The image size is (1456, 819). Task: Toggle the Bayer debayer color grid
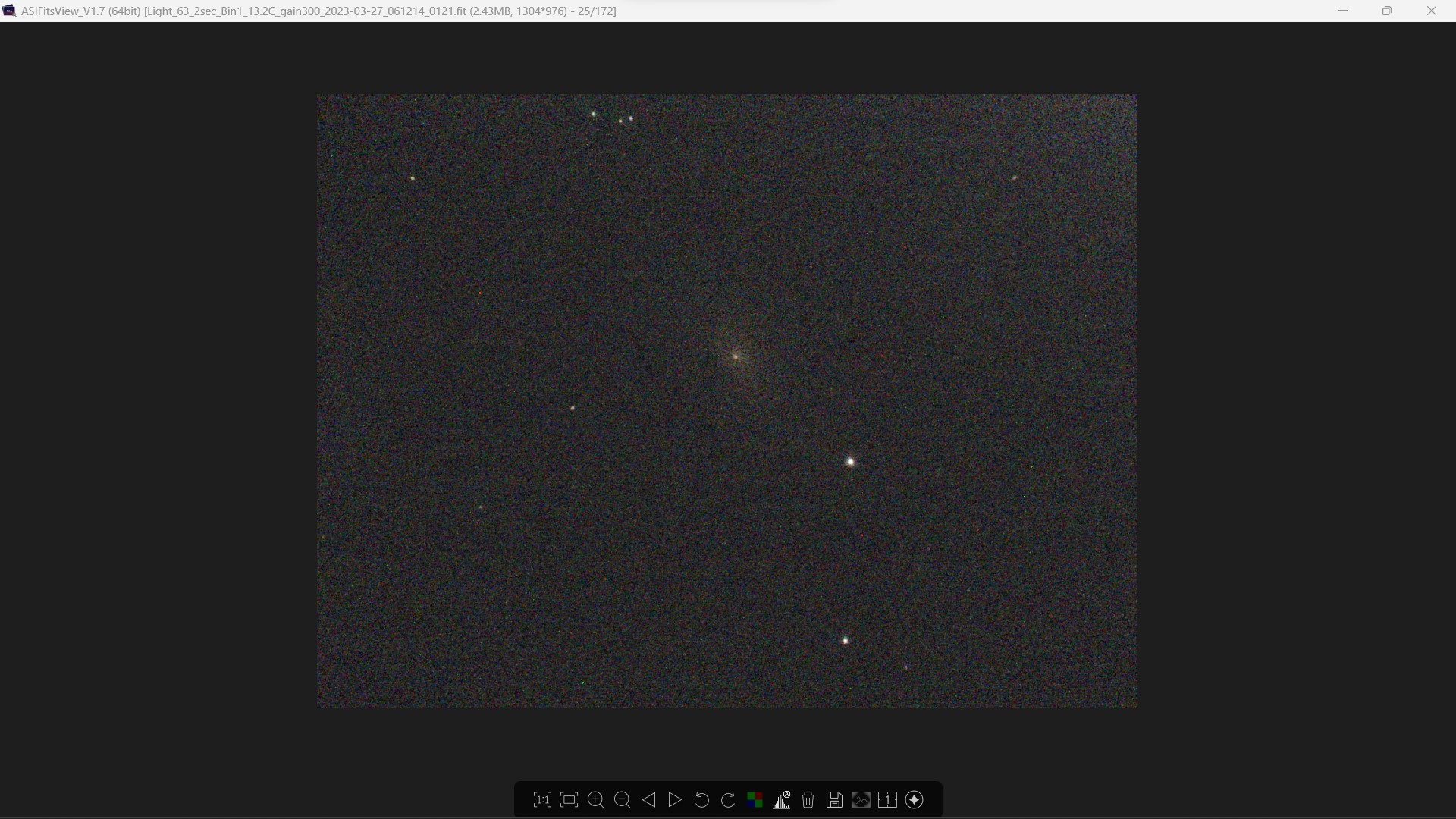tap(755, 800)
